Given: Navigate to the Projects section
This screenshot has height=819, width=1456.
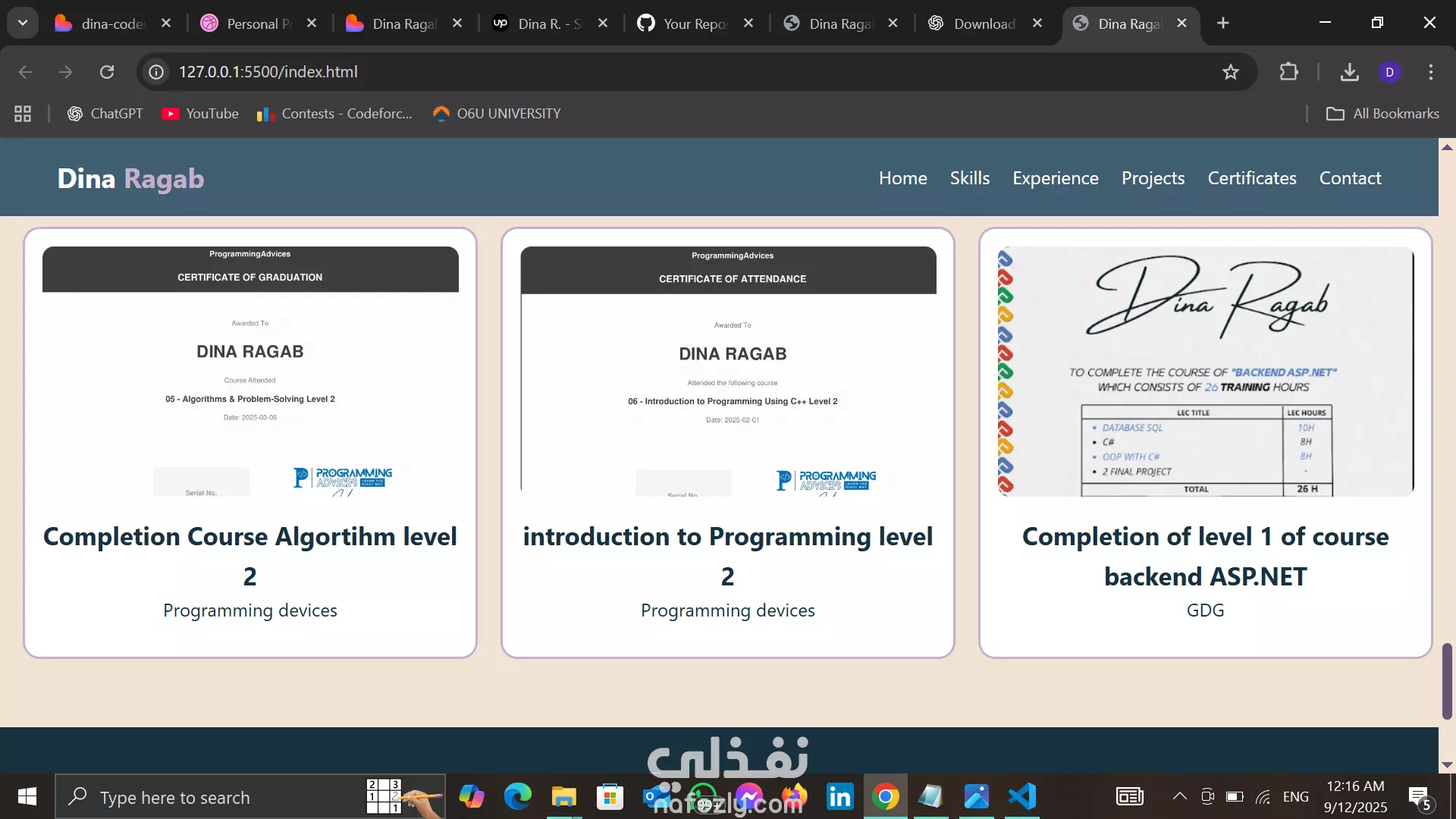Looking at the screenshot, I should [x=1153, y=178].
